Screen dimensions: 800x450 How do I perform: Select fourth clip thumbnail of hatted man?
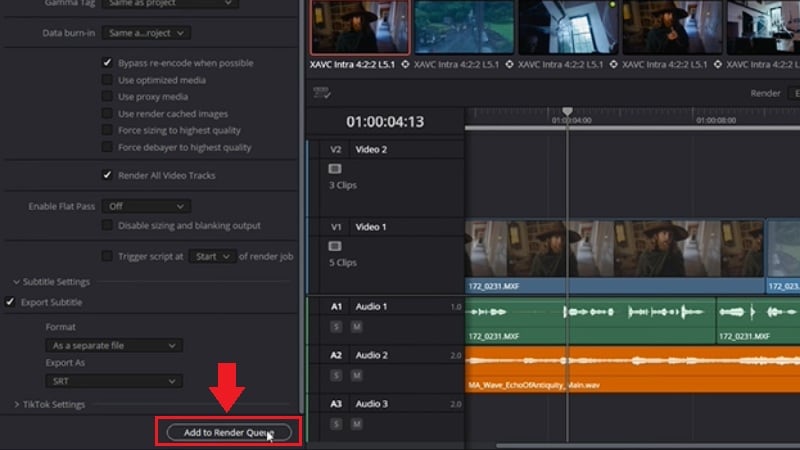tap(672, 27)
